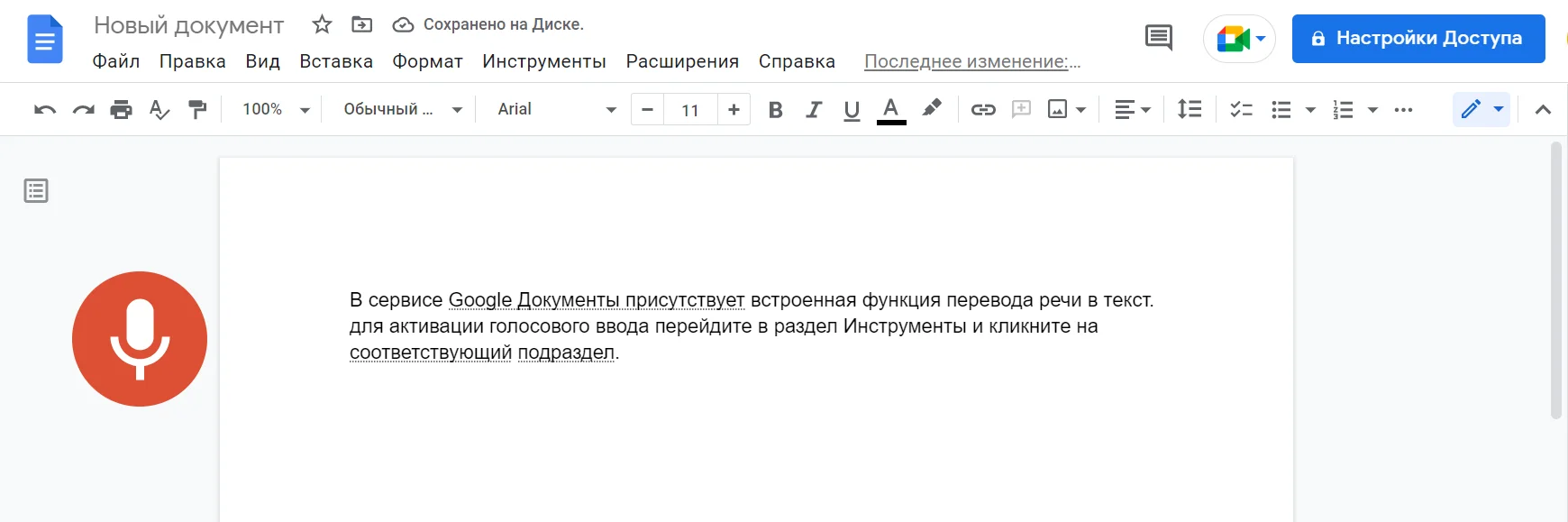1568x522 pixels.
Task: Show more toolbar options (three dots)
Action: pos(1403,110)
